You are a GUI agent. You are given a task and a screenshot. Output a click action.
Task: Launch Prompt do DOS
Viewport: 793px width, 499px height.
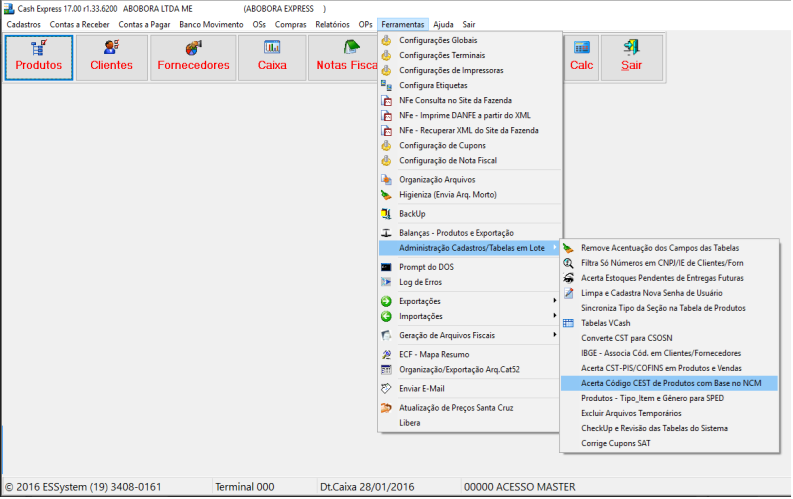(x=426, y=267)
